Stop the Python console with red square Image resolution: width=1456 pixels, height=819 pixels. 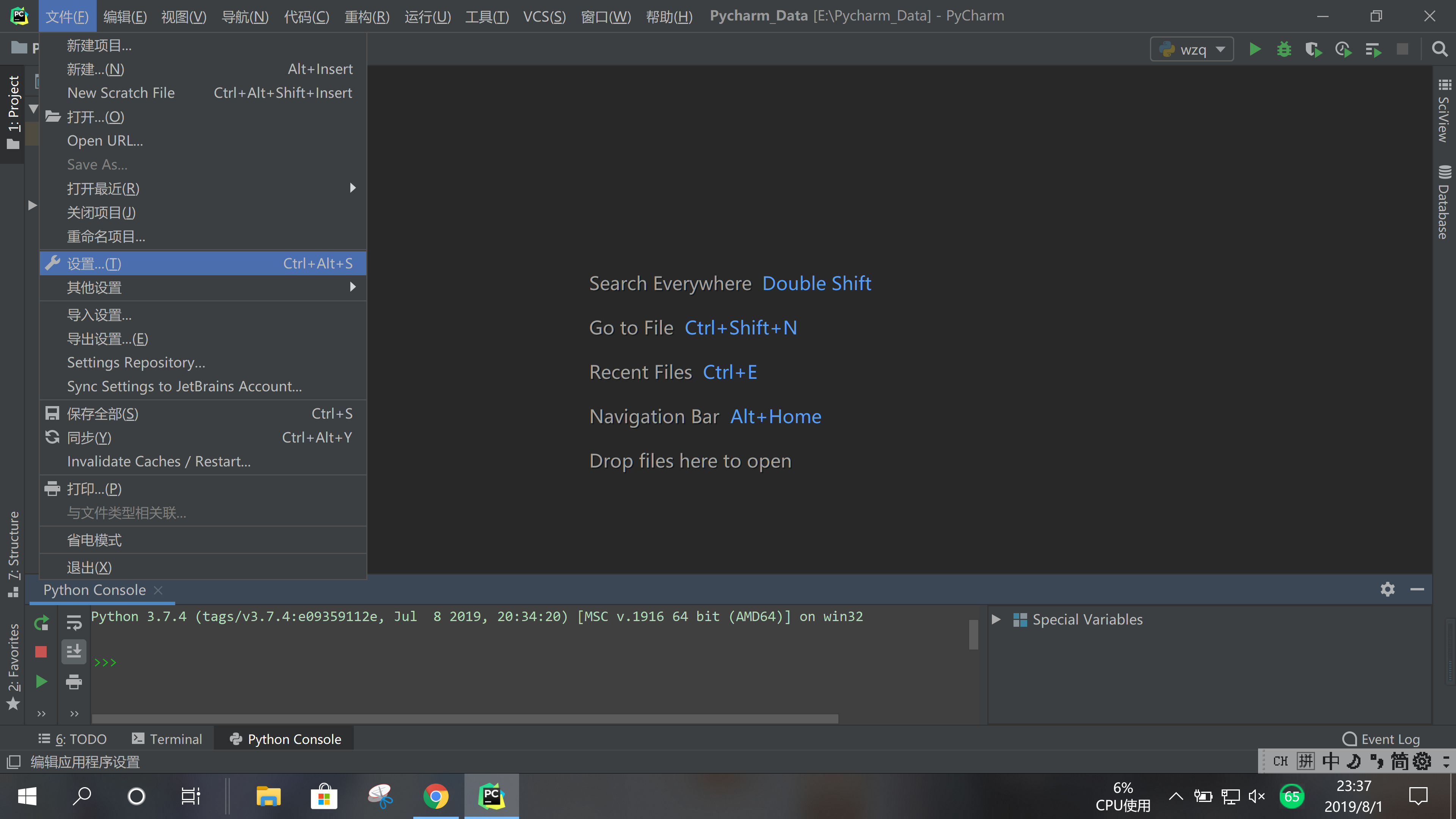(41, 652)
